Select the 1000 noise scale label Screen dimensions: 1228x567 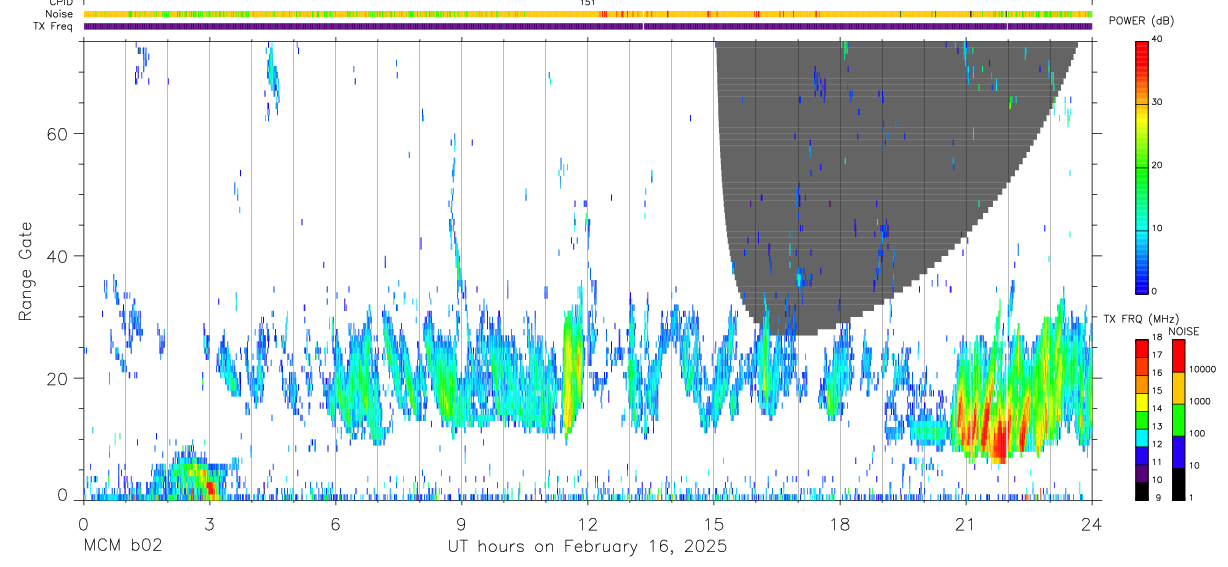tap(1200, 401)
